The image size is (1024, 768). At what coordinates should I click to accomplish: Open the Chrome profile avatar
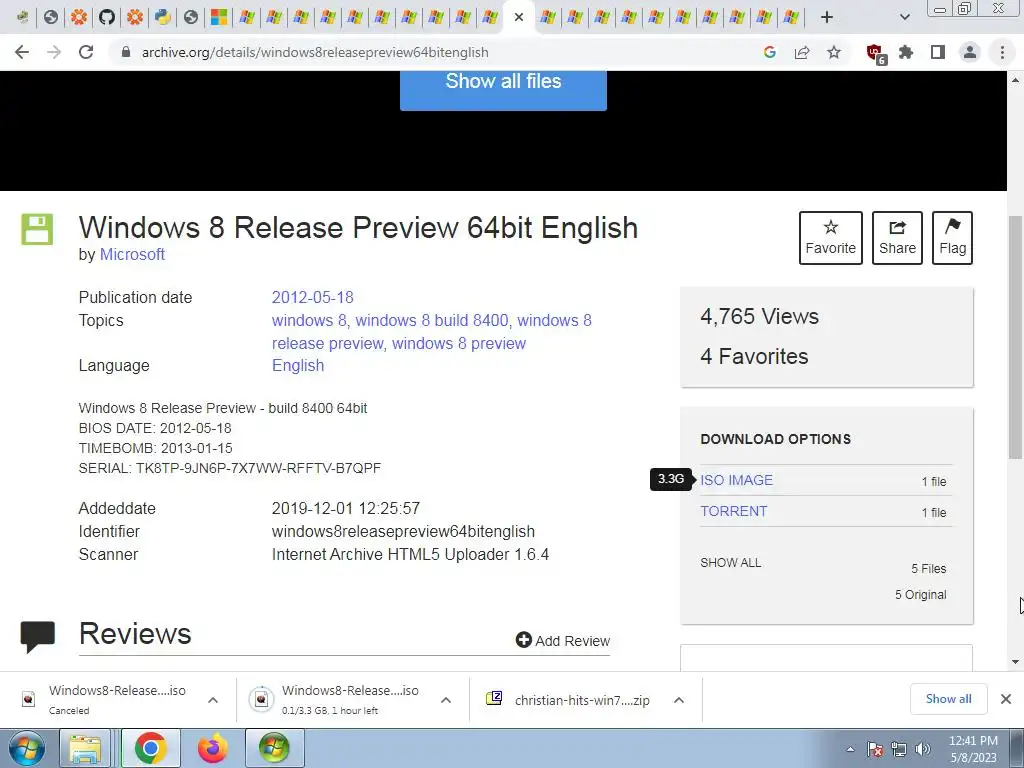pos(970,52)
